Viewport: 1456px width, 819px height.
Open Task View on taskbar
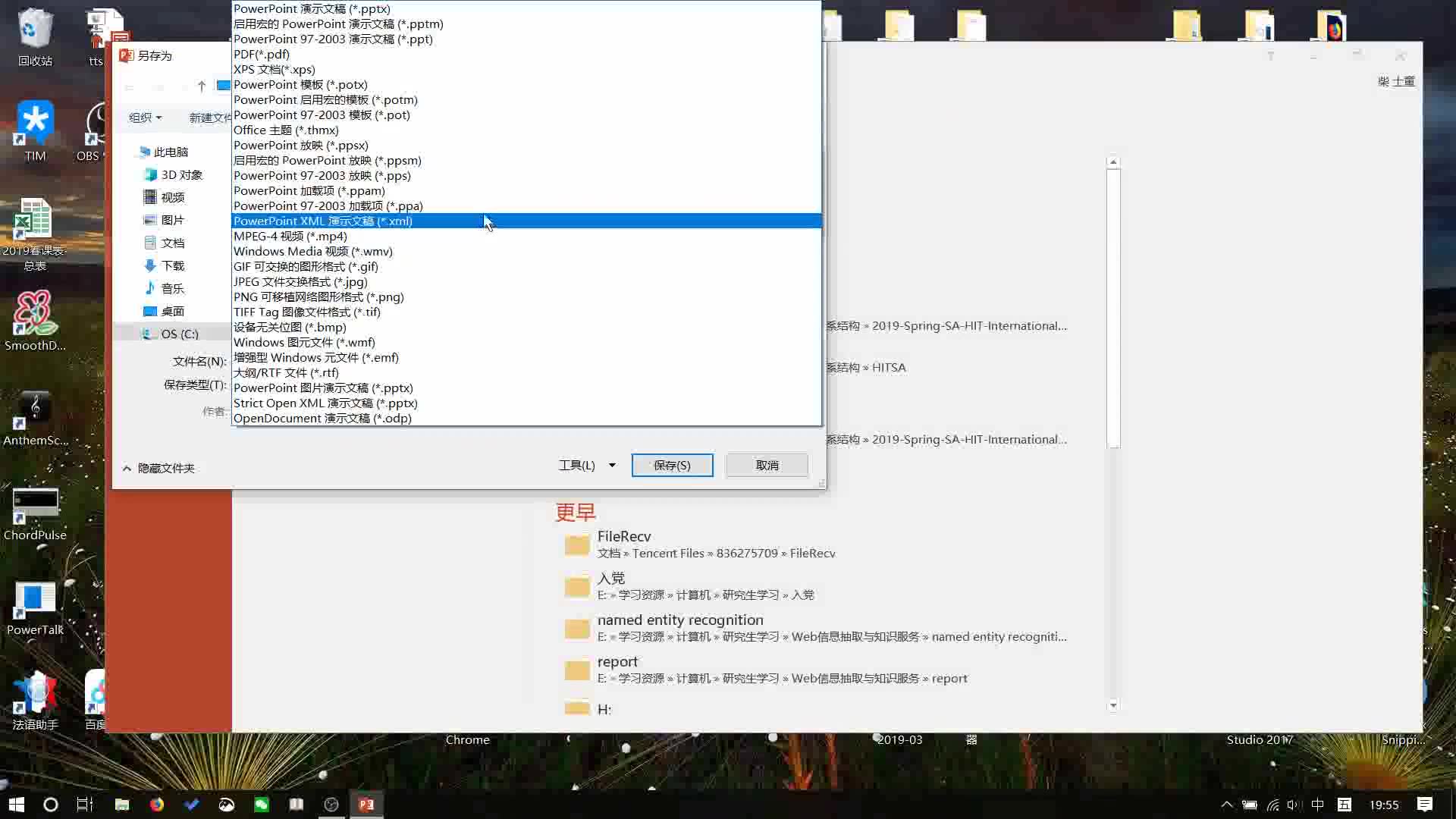point(85,805)
